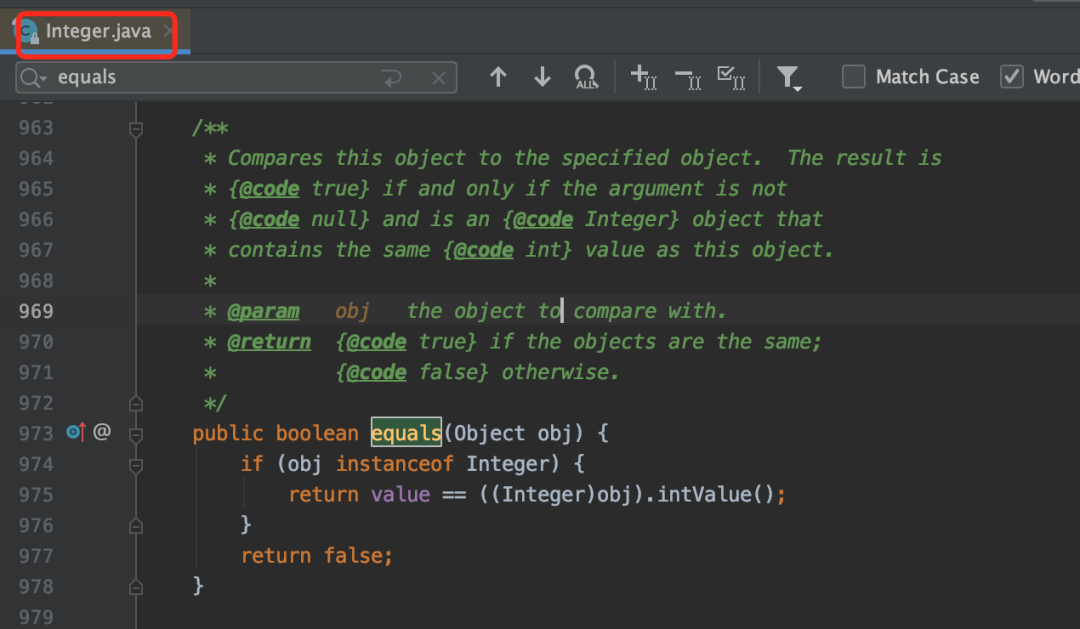Image resolution: width=1080 pixels, height=629 pixels.
Task: Add selection for next occurrence icon
Action: [643, 76]
